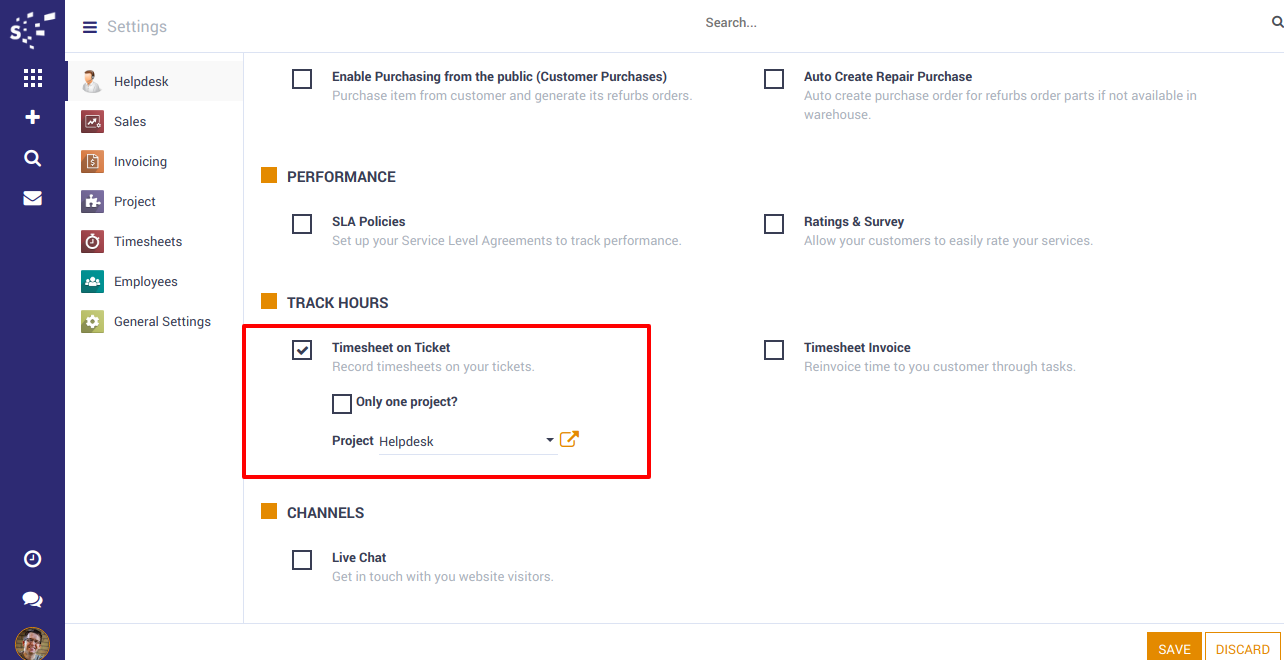Open the Invoicing settings tab
Screen dimensions: 1284x660
140,161
